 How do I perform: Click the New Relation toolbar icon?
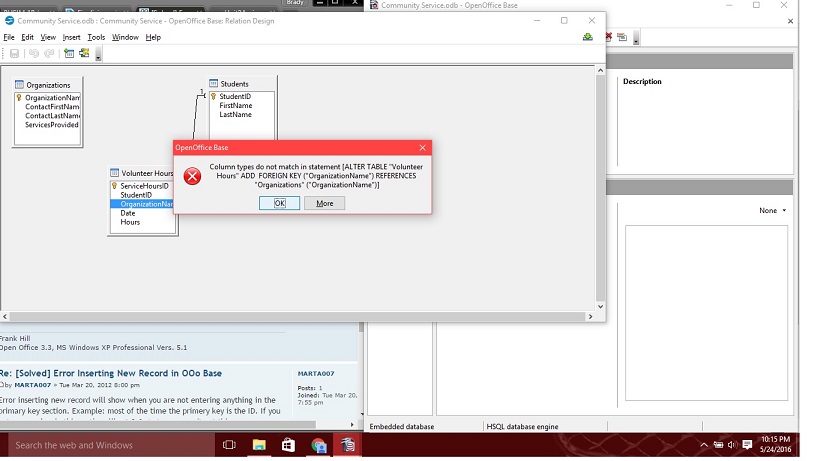tap(84, 53)
